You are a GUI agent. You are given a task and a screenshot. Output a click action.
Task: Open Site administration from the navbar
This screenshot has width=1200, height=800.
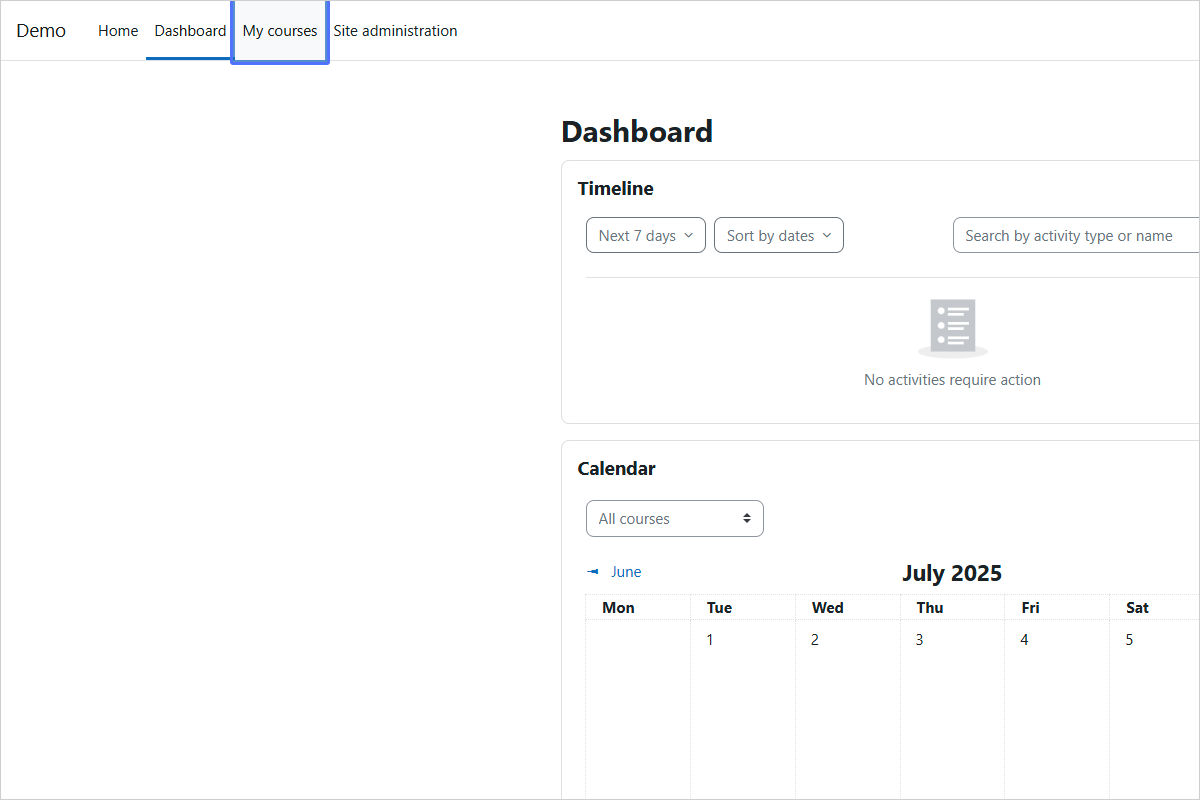[395, 31]
